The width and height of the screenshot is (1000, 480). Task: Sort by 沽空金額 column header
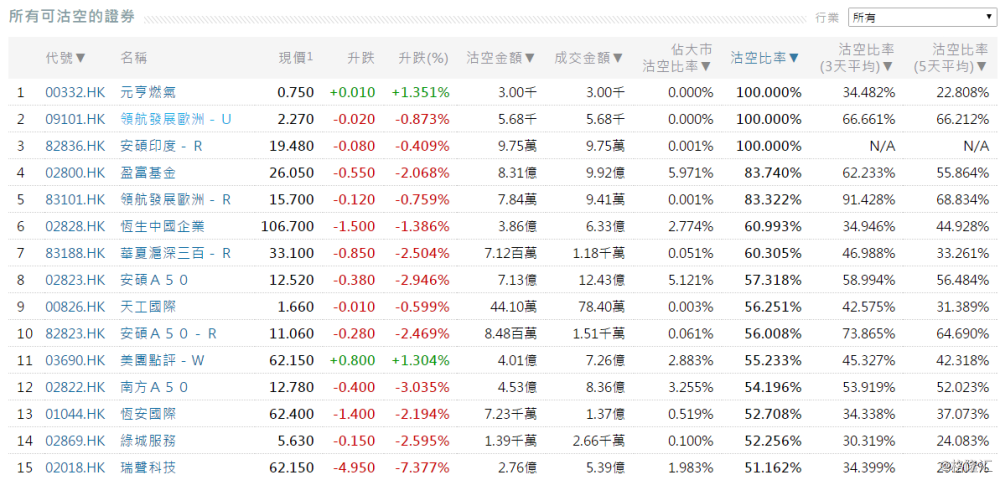tap(501, 57)
